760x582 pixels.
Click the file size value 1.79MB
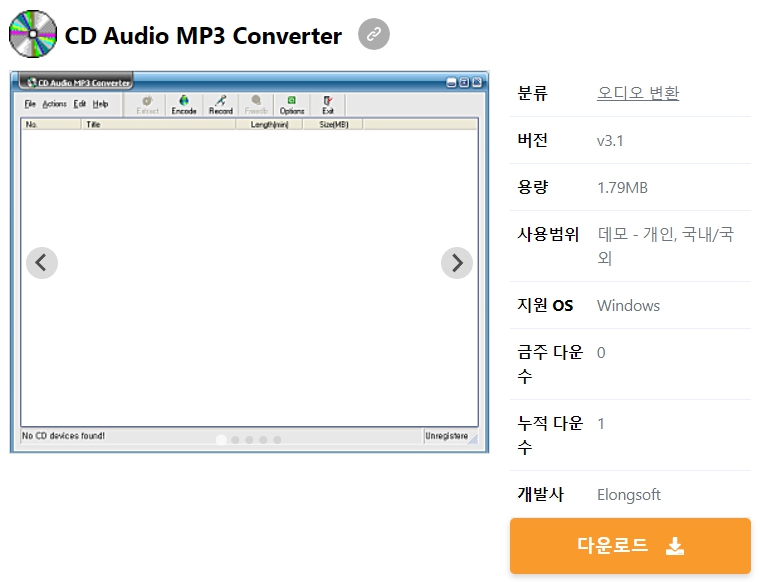(x=622, y=188)
